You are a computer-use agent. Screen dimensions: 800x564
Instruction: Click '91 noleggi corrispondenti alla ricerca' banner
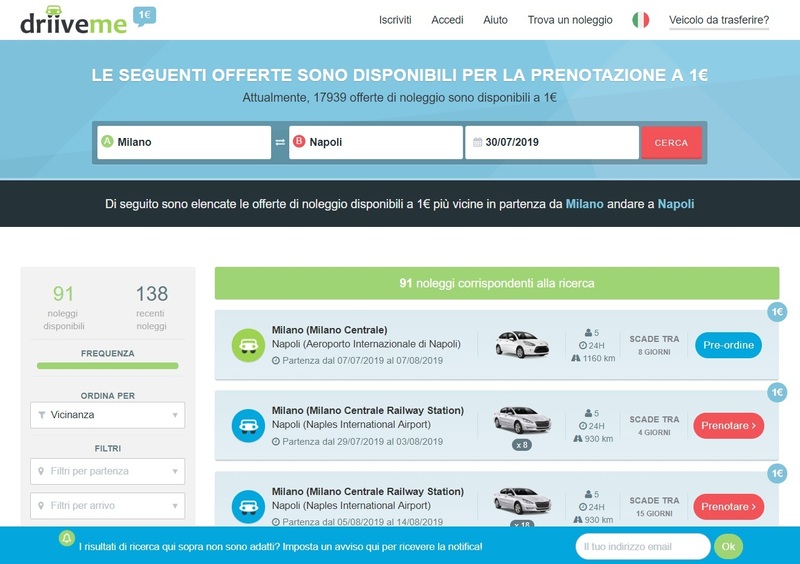click(x=497, y=283)
